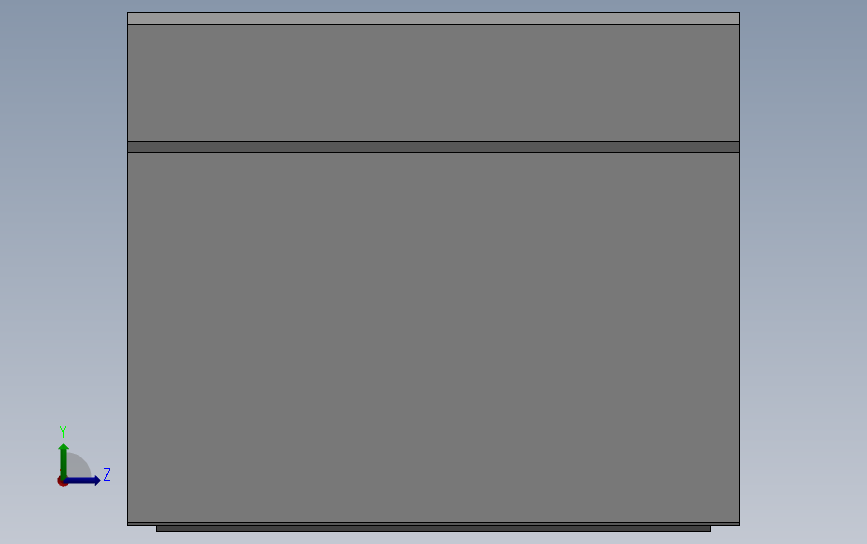Select the large lower panel face

[x=434, y=337]
